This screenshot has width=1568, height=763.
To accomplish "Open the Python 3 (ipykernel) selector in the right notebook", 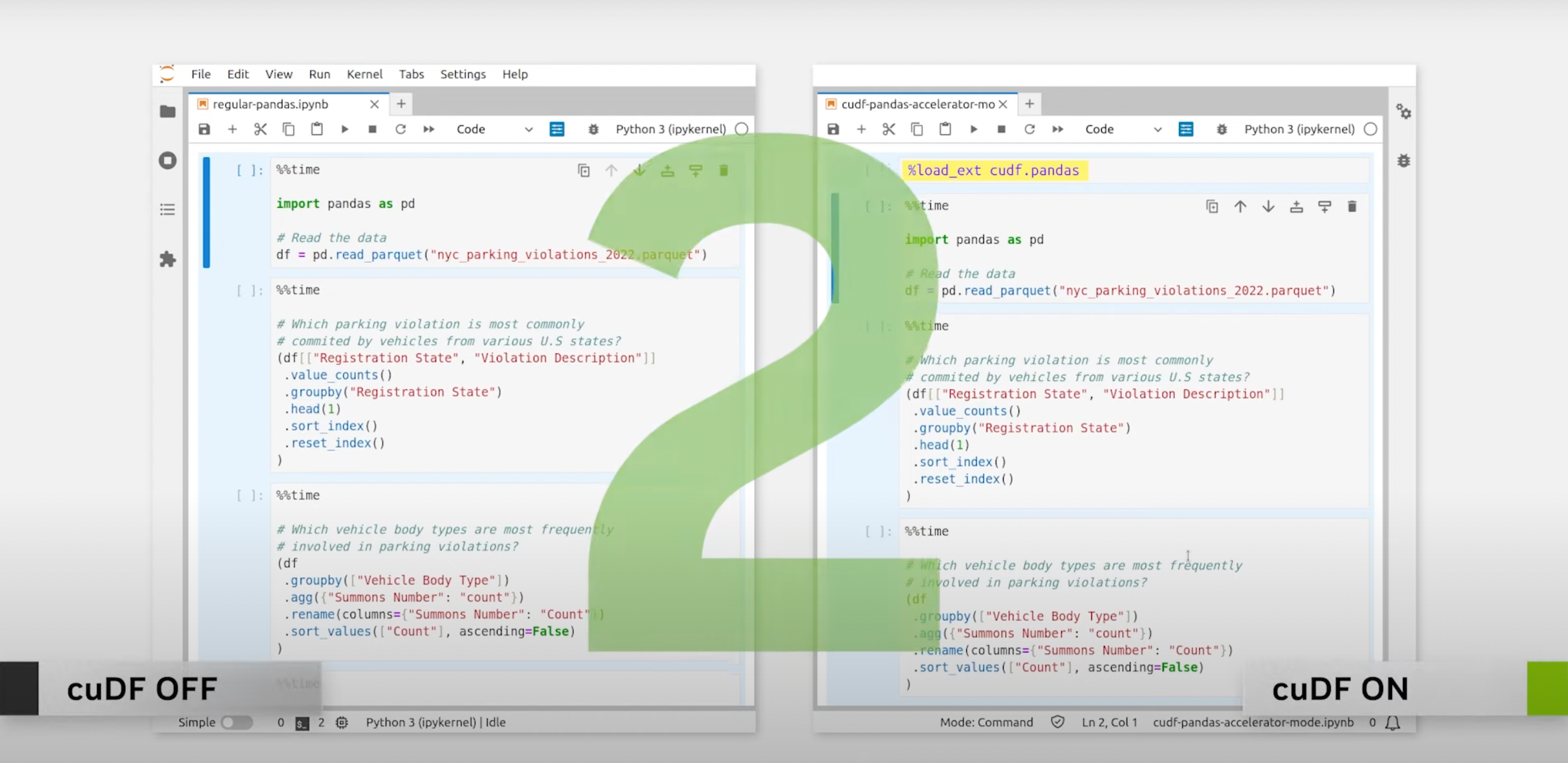I will coord(1299,129).
